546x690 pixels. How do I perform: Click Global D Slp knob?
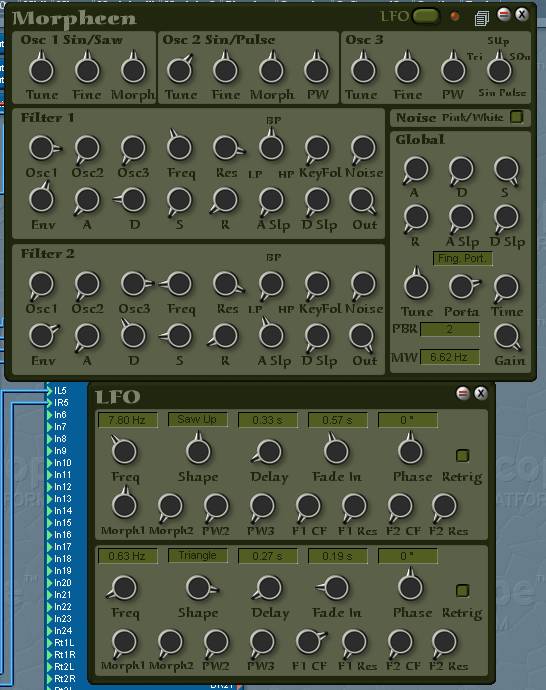tap(506, 217)
